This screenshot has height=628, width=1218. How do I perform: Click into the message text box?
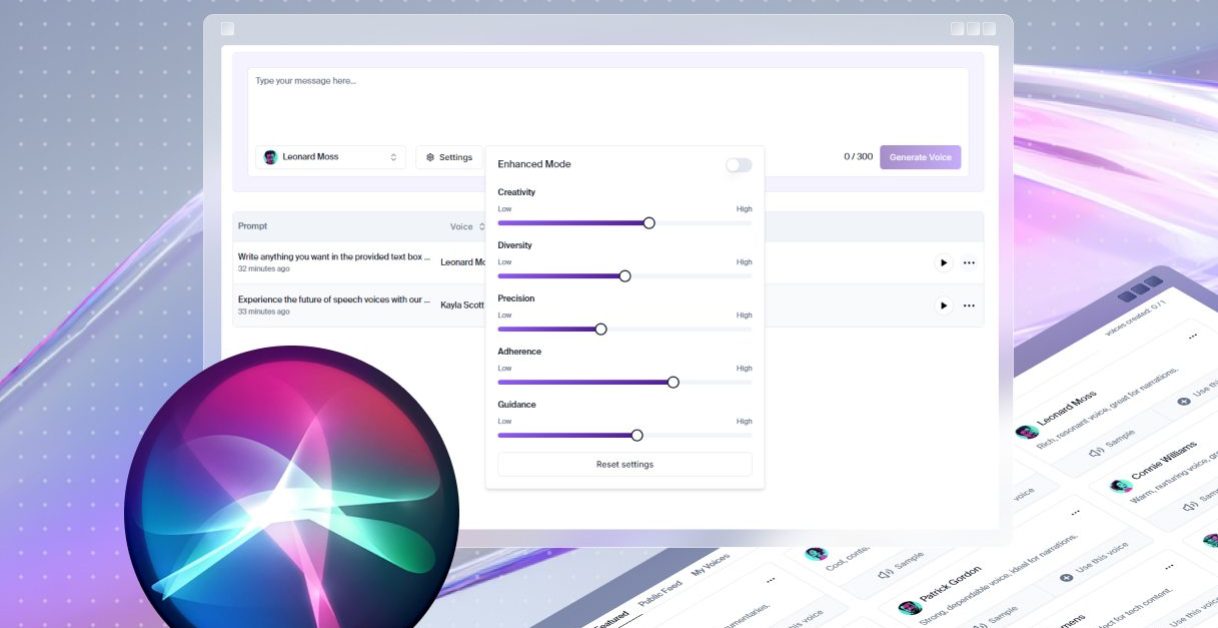(x=607, y=100)
